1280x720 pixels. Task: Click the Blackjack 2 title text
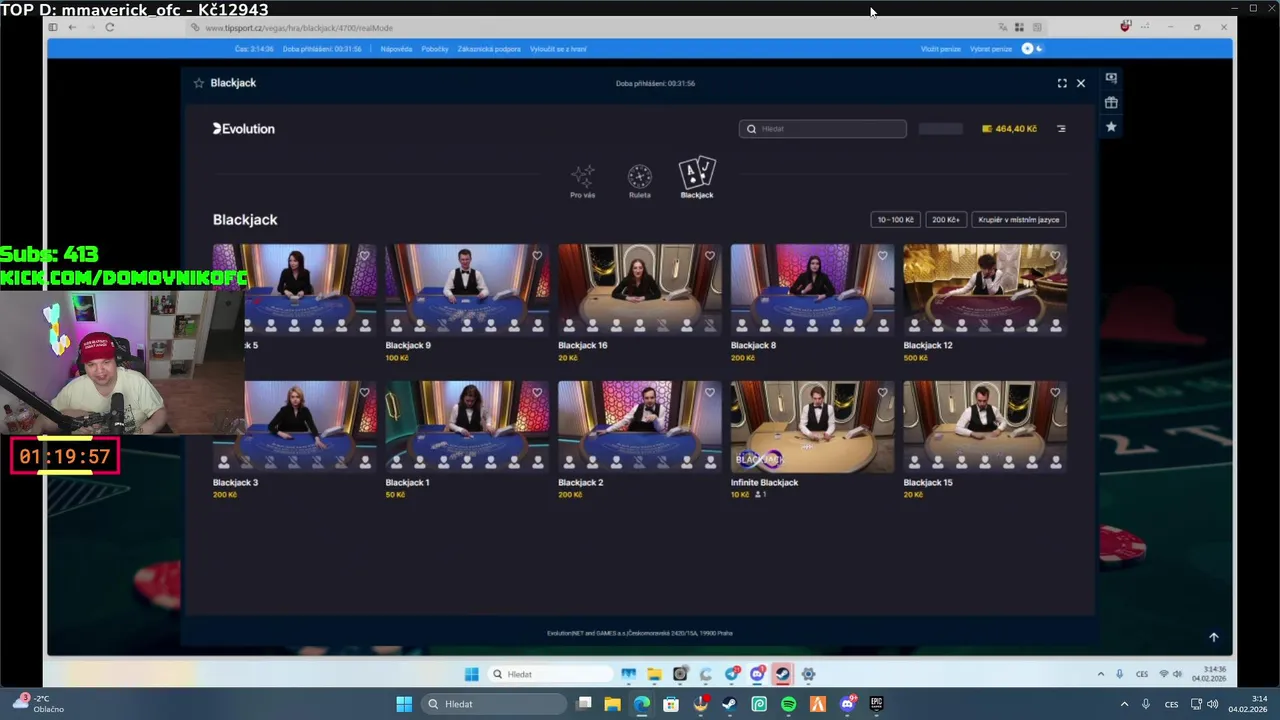(580, 482)
